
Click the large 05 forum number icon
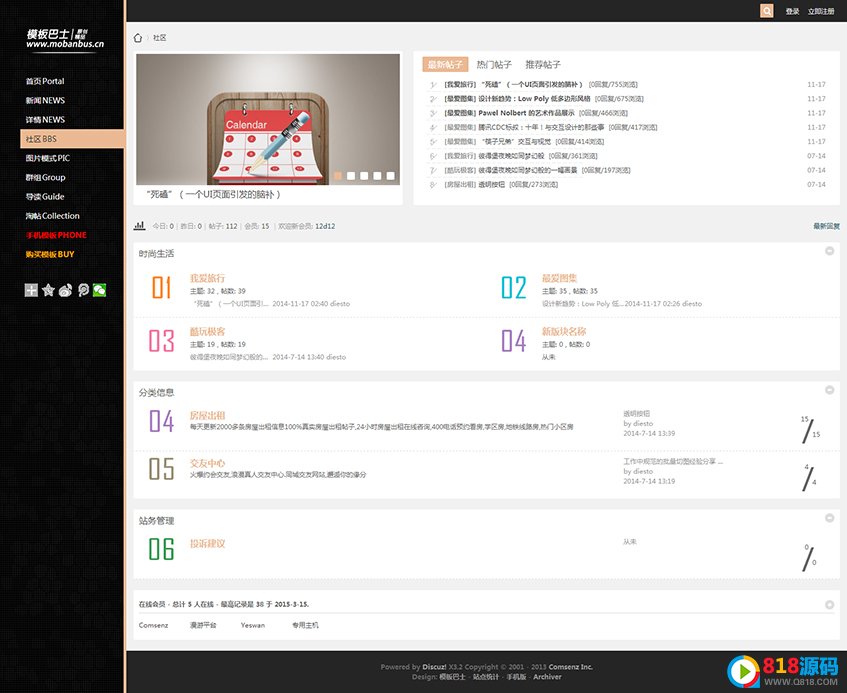[x=162, y=468]
